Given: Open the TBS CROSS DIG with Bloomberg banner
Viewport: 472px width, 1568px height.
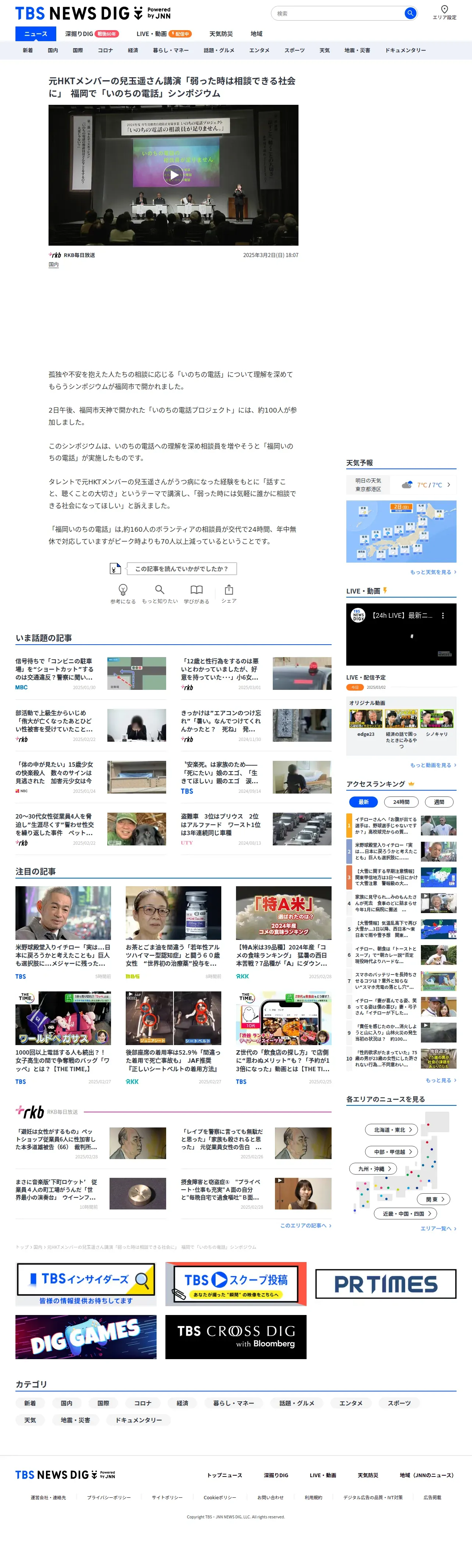Looking at the screenshot, I should (x=236, y=1337).
